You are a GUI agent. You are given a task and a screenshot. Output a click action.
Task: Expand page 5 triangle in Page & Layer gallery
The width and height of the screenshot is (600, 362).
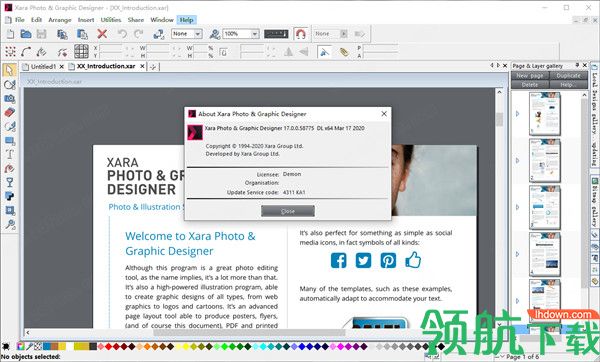(x=518, y=301)
